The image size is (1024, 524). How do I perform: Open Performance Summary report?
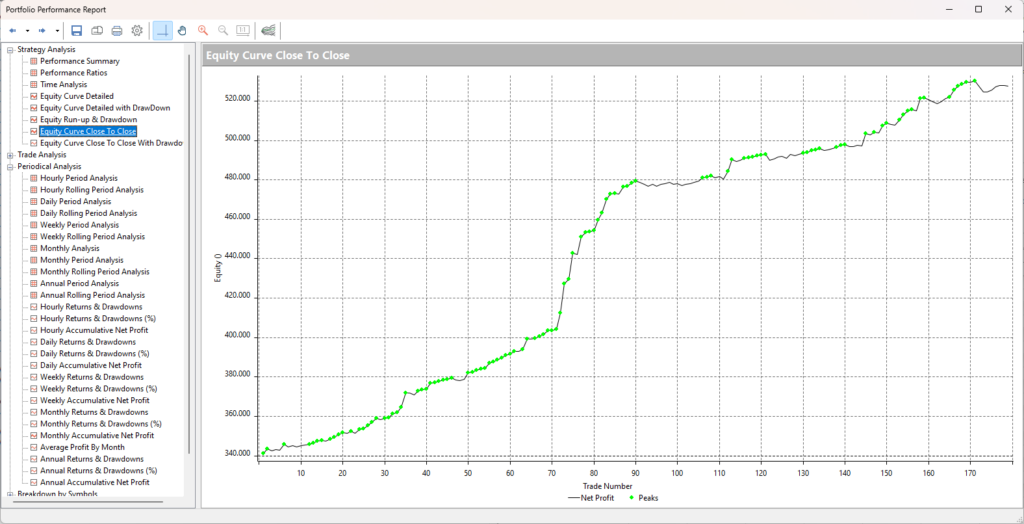click(79, 61)
